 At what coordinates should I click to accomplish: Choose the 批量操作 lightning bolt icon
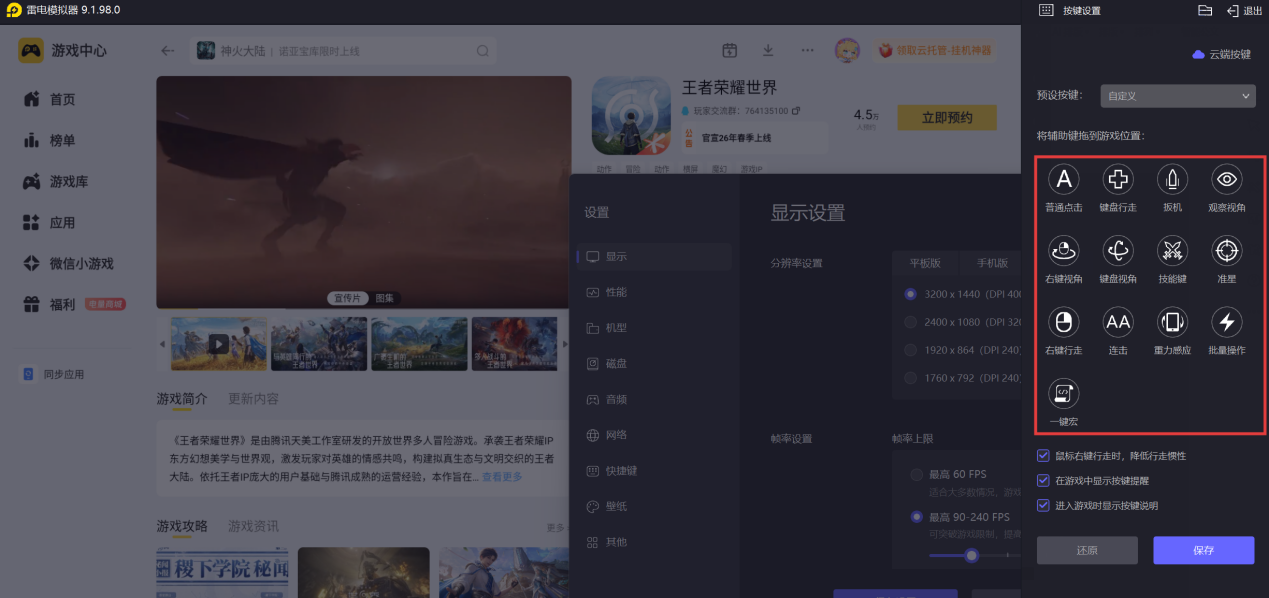click(1227, 322)
